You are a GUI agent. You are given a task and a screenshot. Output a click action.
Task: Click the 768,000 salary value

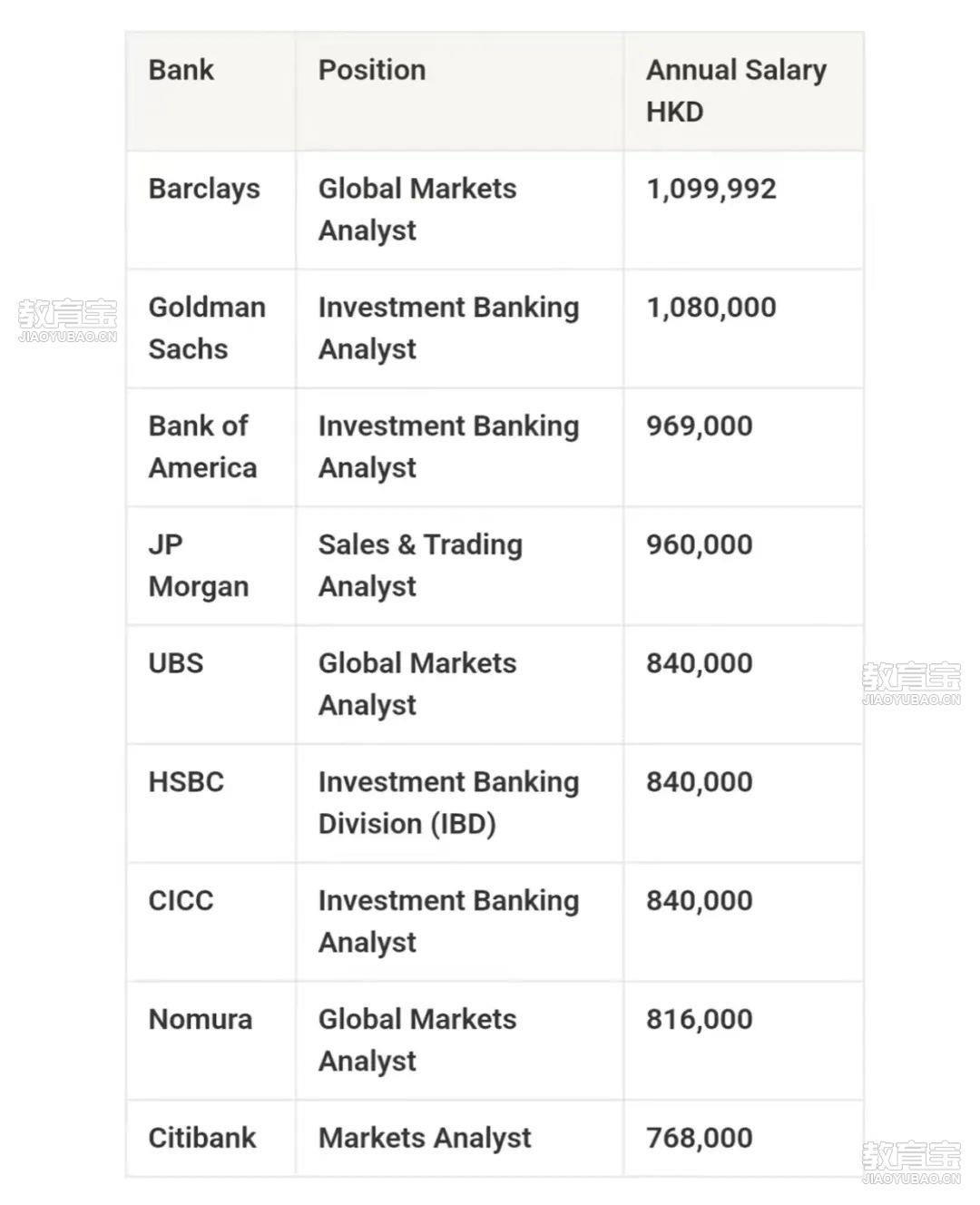pyautogui.click(x=700, y=1139)
